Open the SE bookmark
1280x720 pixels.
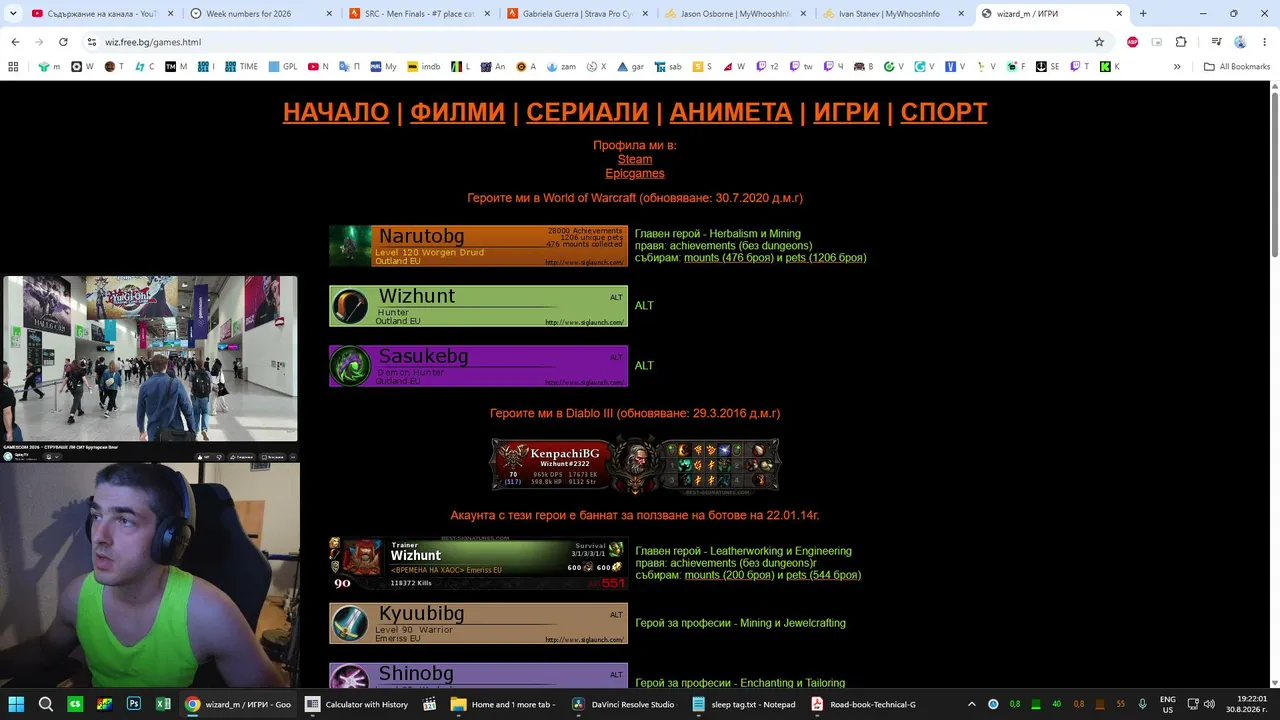coord(1047,67)
